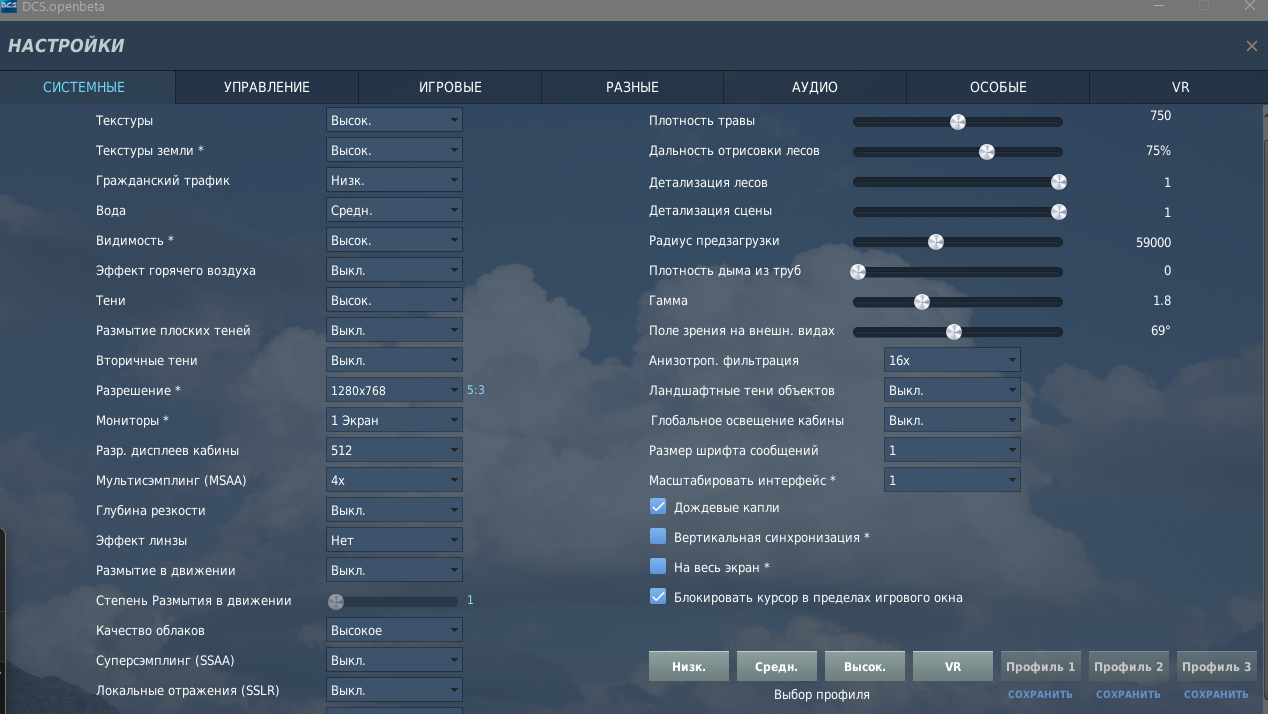Open the Мультисэмплинг (MSAA) dropdown
Viewport: 1268px width, 714px height.
click(x=394, y=480)
